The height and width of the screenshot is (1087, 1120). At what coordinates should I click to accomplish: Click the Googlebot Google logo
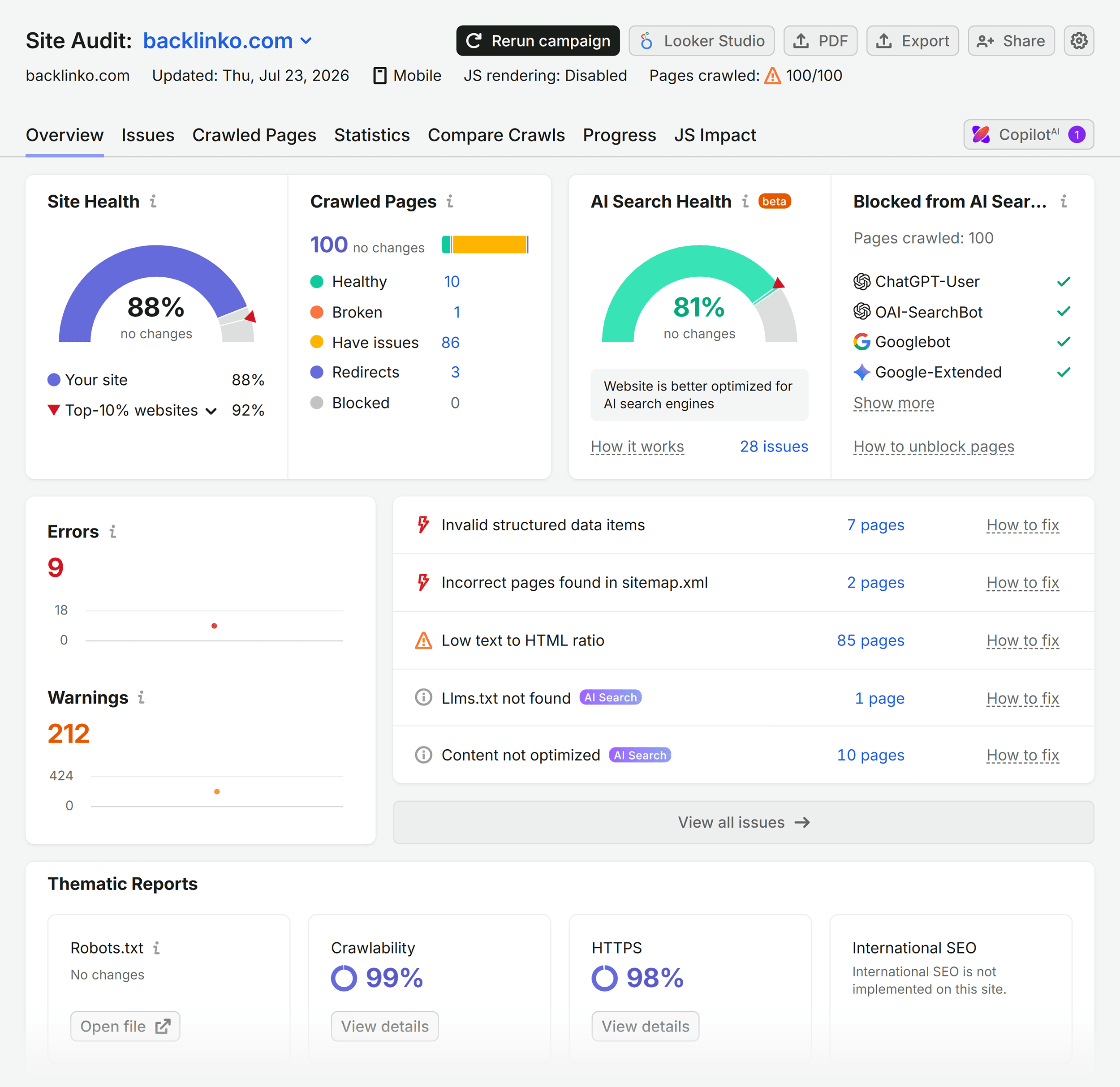[x=862, y=342]
